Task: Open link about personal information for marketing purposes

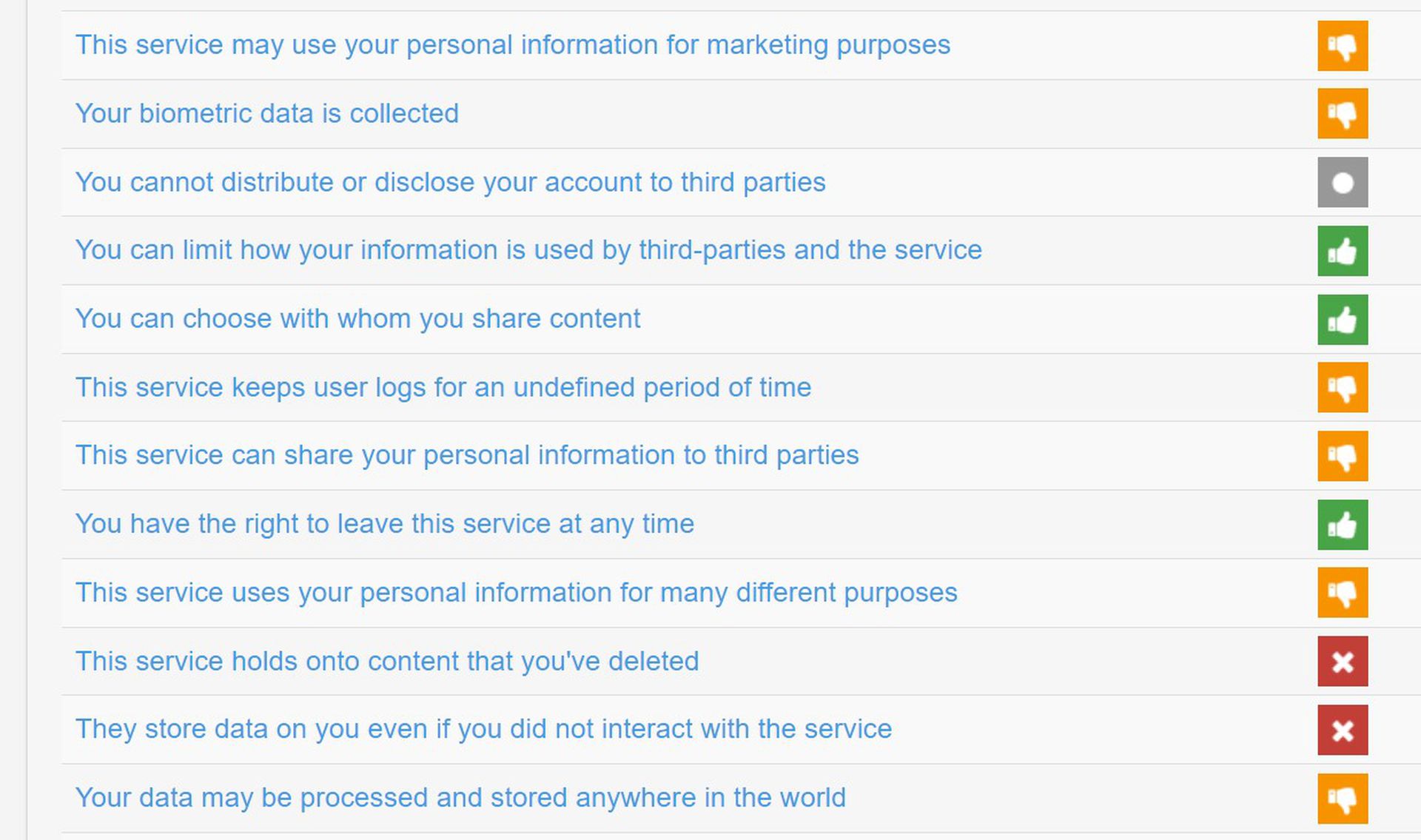Action: pyautogui.click(x=513, y=44)
